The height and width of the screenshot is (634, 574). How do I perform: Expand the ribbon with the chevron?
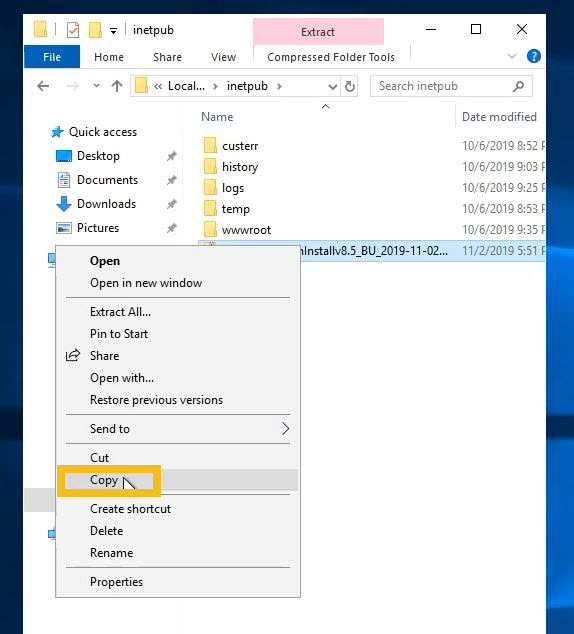tap(512, 56)
